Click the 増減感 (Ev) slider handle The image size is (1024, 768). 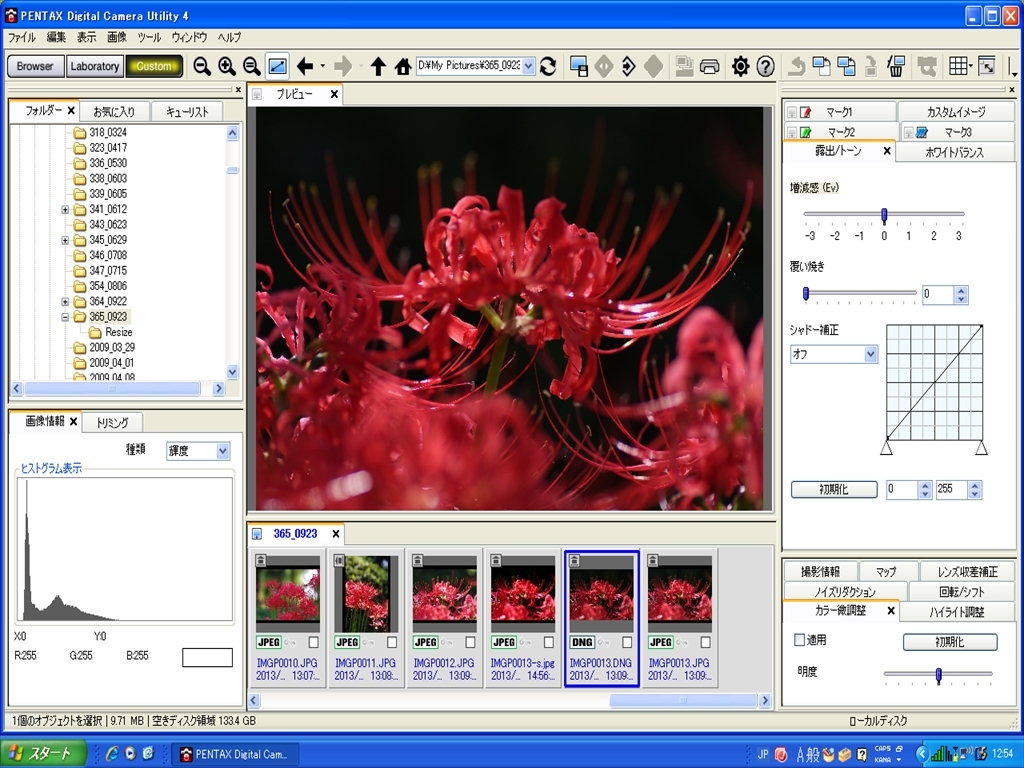[x=884, y=215]
